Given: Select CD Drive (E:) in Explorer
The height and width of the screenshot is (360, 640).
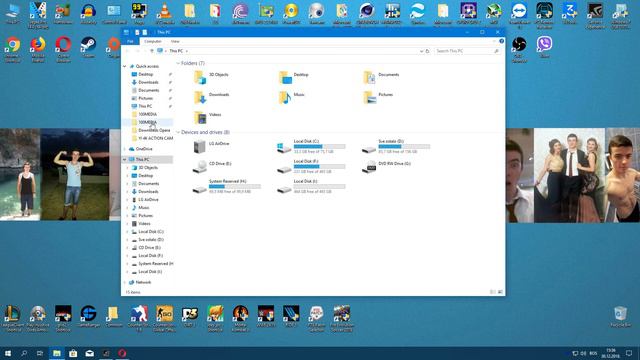Looking at the screenshot, I should pos(212,166).
